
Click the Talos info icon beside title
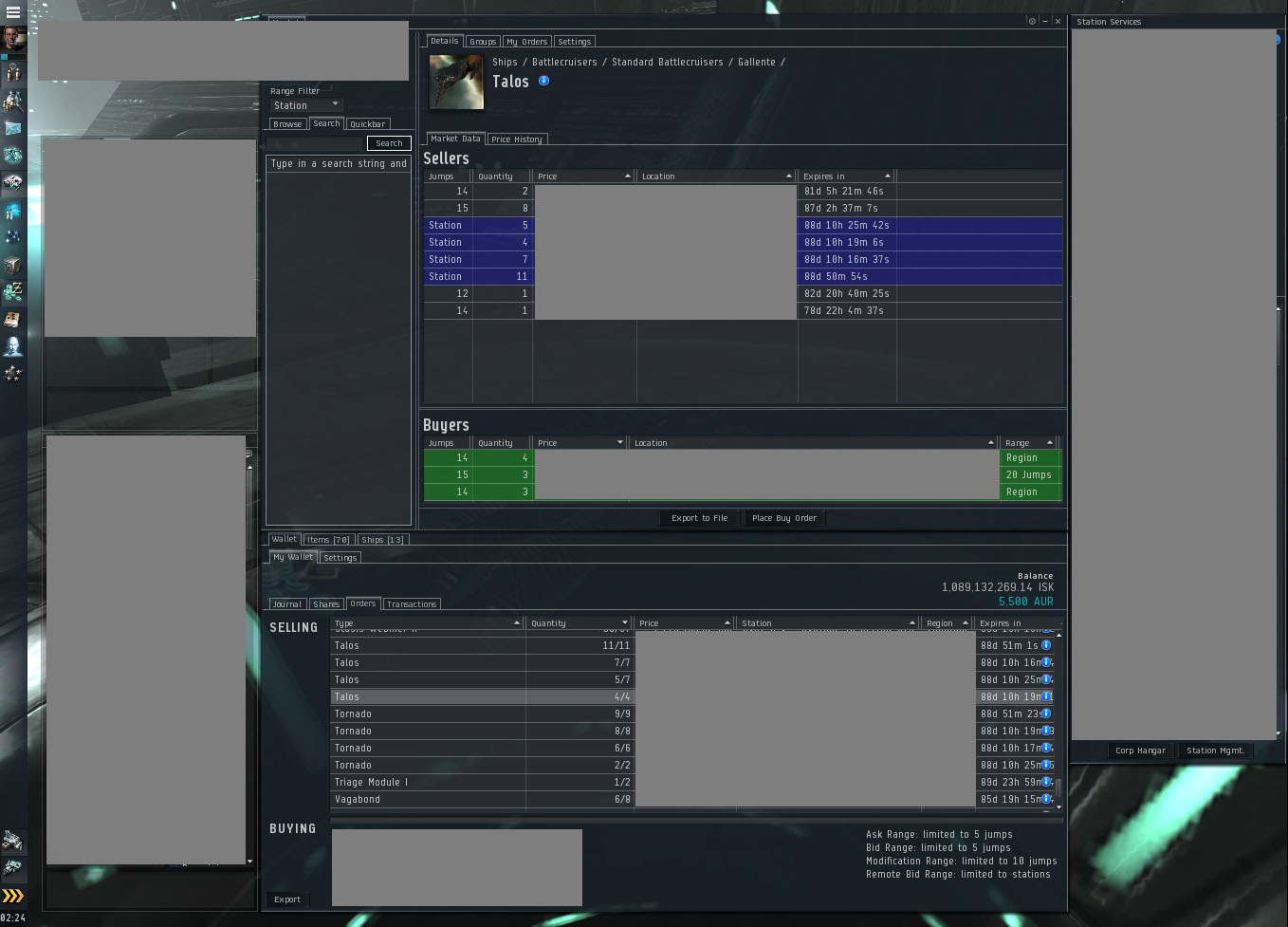(x=543, y=81)
